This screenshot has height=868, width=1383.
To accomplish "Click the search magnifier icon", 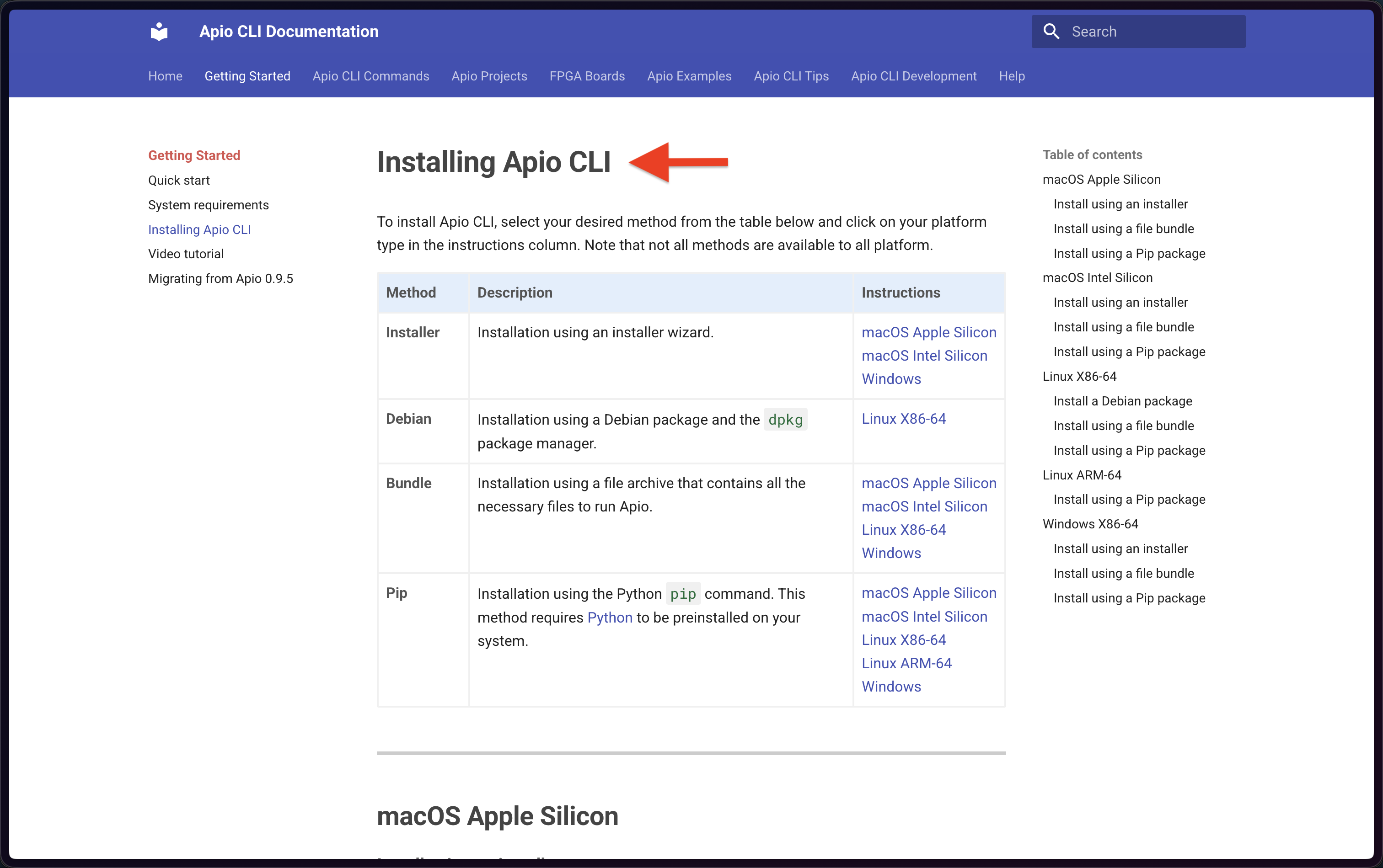I will 1051,32.
